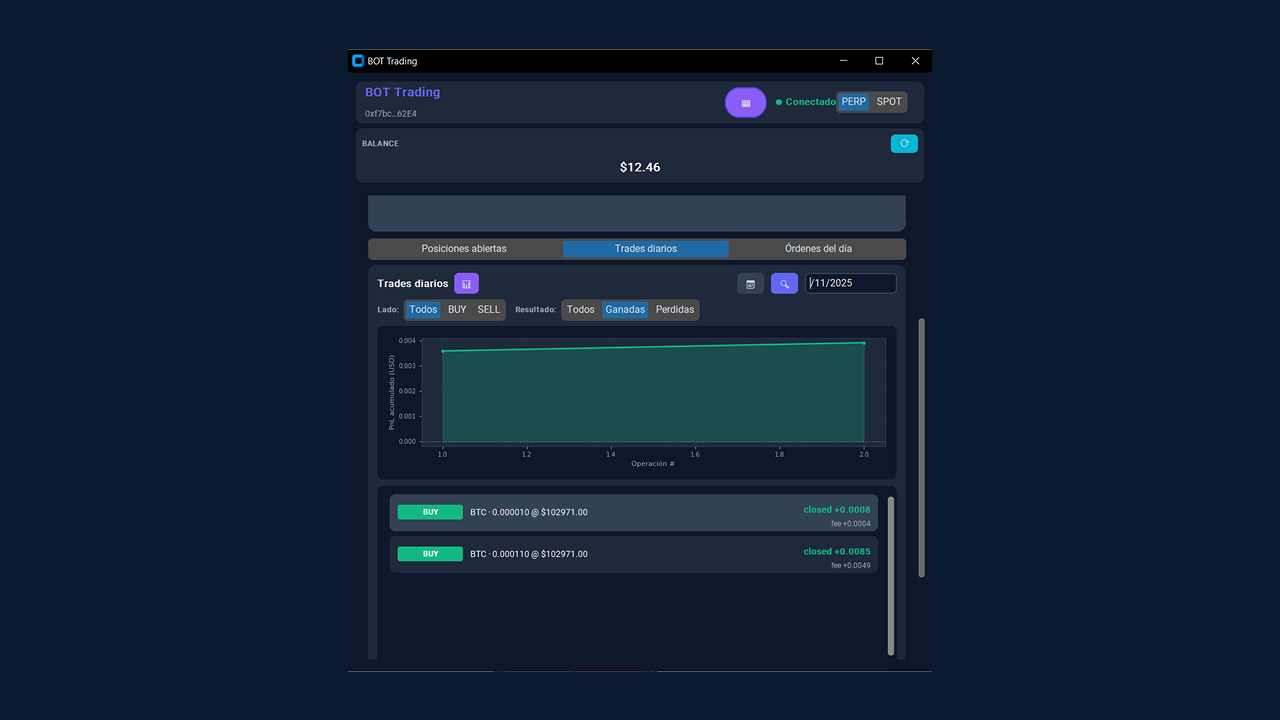The width and height of the screenshot is (1280, 720).
Task: Open the Posiciones abiertas tab
Action: point(464,249)
